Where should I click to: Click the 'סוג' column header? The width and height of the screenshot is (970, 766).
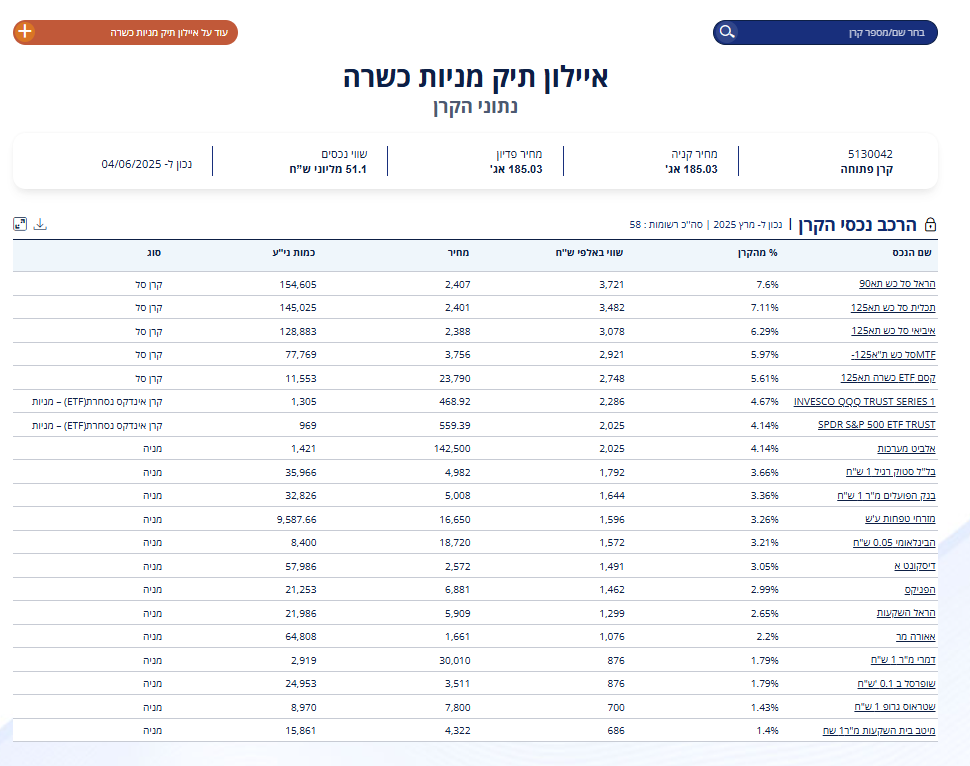point(155,253)
